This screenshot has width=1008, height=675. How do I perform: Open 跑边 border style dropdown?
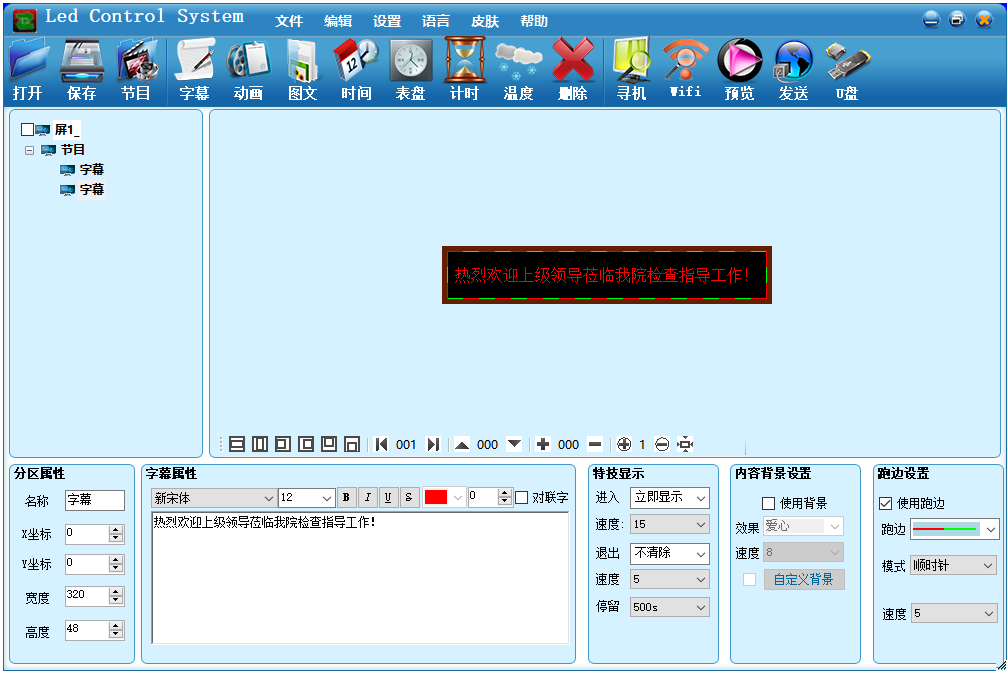955,530
